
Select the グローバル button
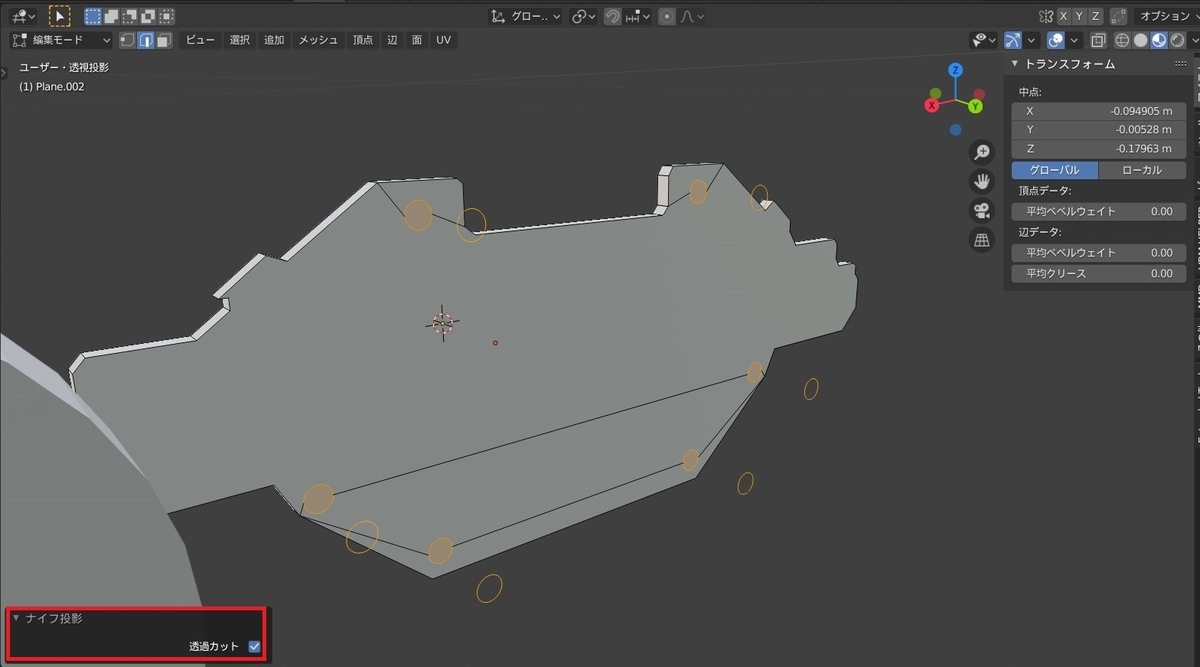pos(1054,170)
